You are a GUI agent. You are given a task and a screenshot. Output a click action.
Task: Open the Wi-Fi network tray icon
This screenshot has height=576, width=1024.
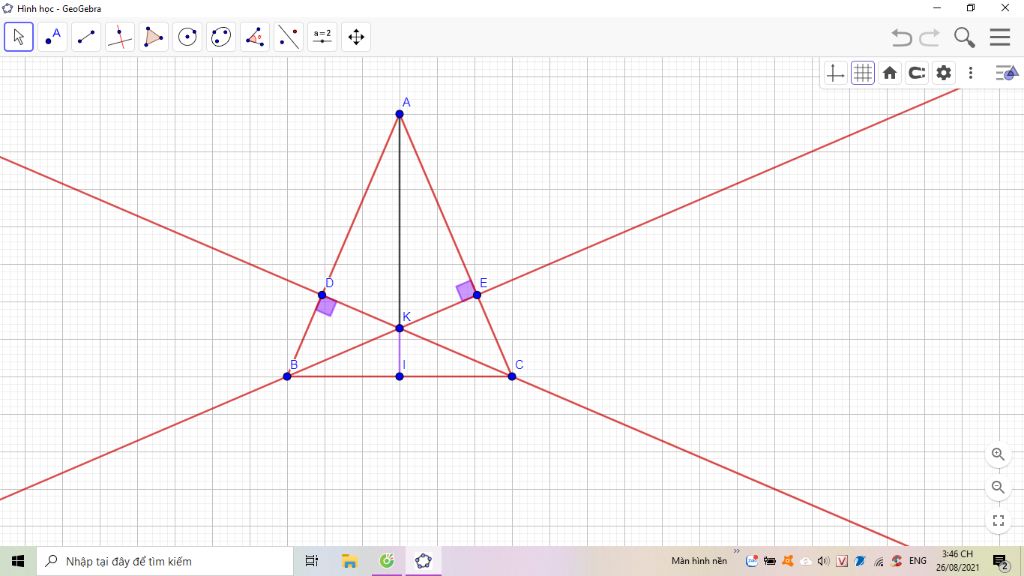[879, 561]
